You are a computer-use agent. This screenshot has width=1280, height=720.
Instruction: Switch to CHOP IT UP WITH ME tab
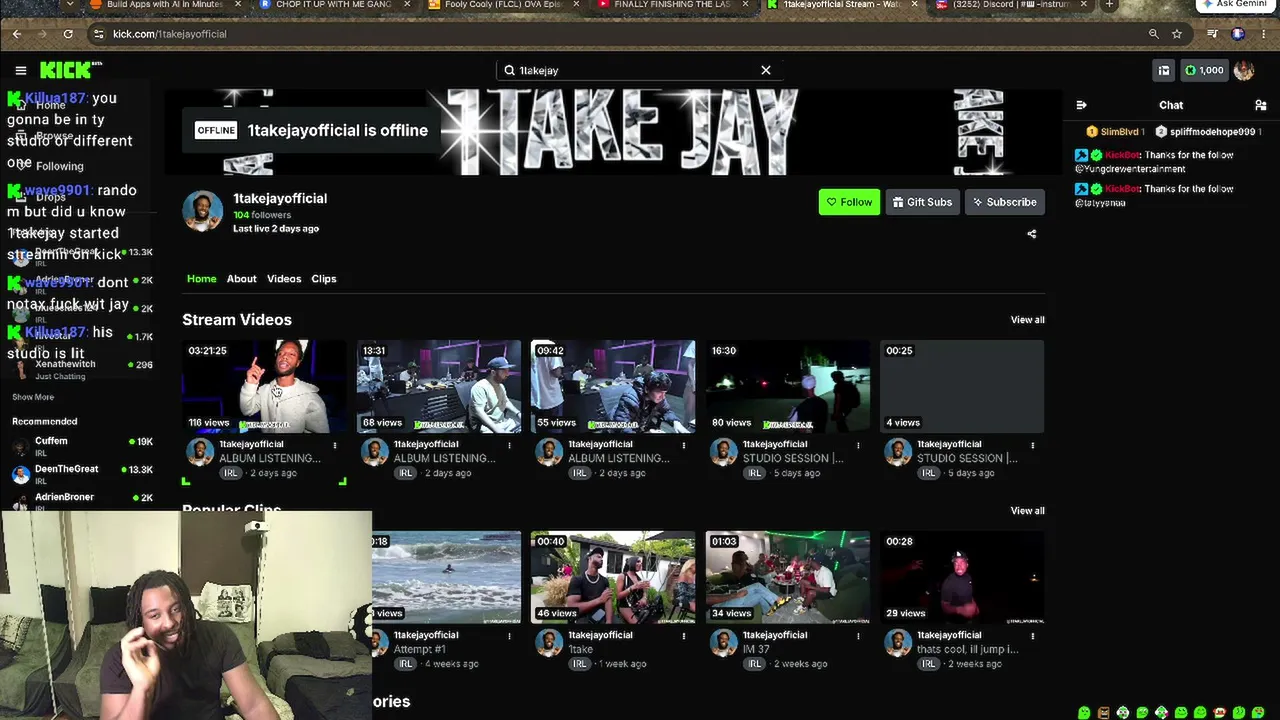coord(334,5)
